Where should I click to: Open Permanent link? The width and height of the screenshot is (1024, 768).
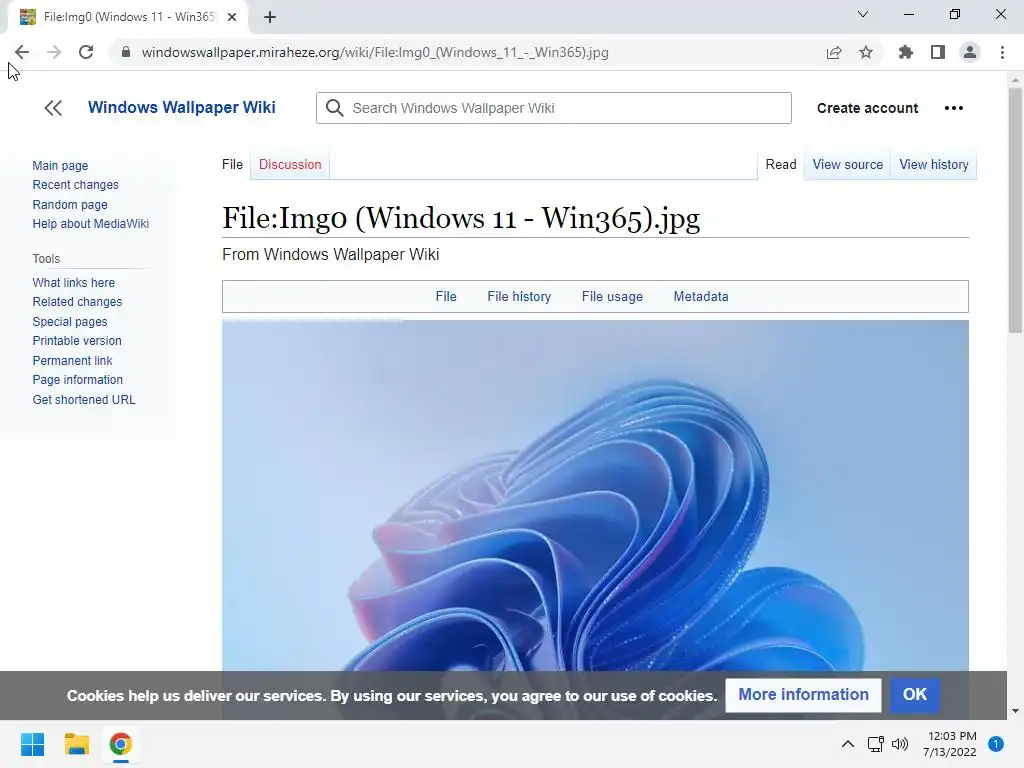[72, 360]
